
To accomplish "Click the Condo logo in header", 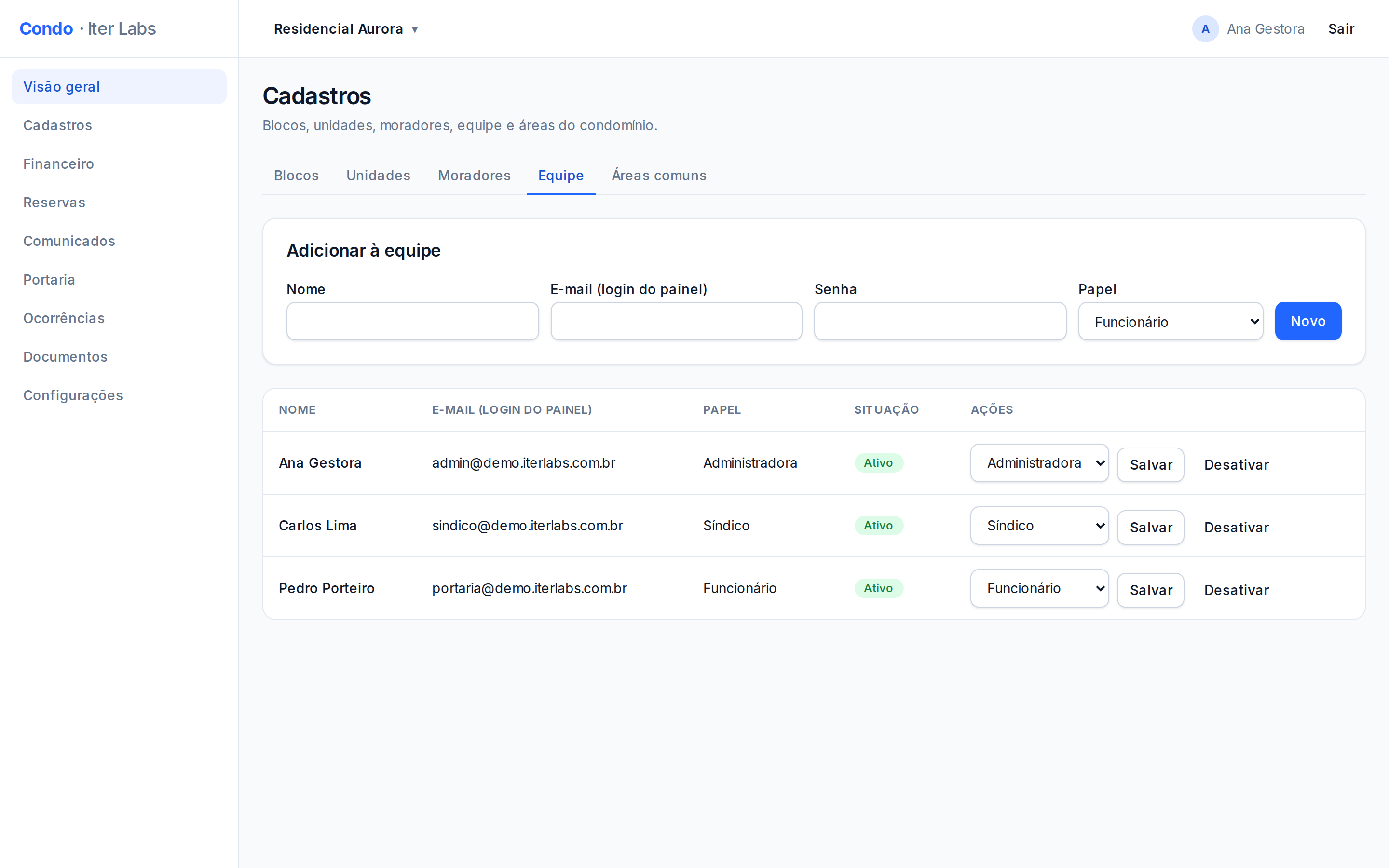I will 46,29.
